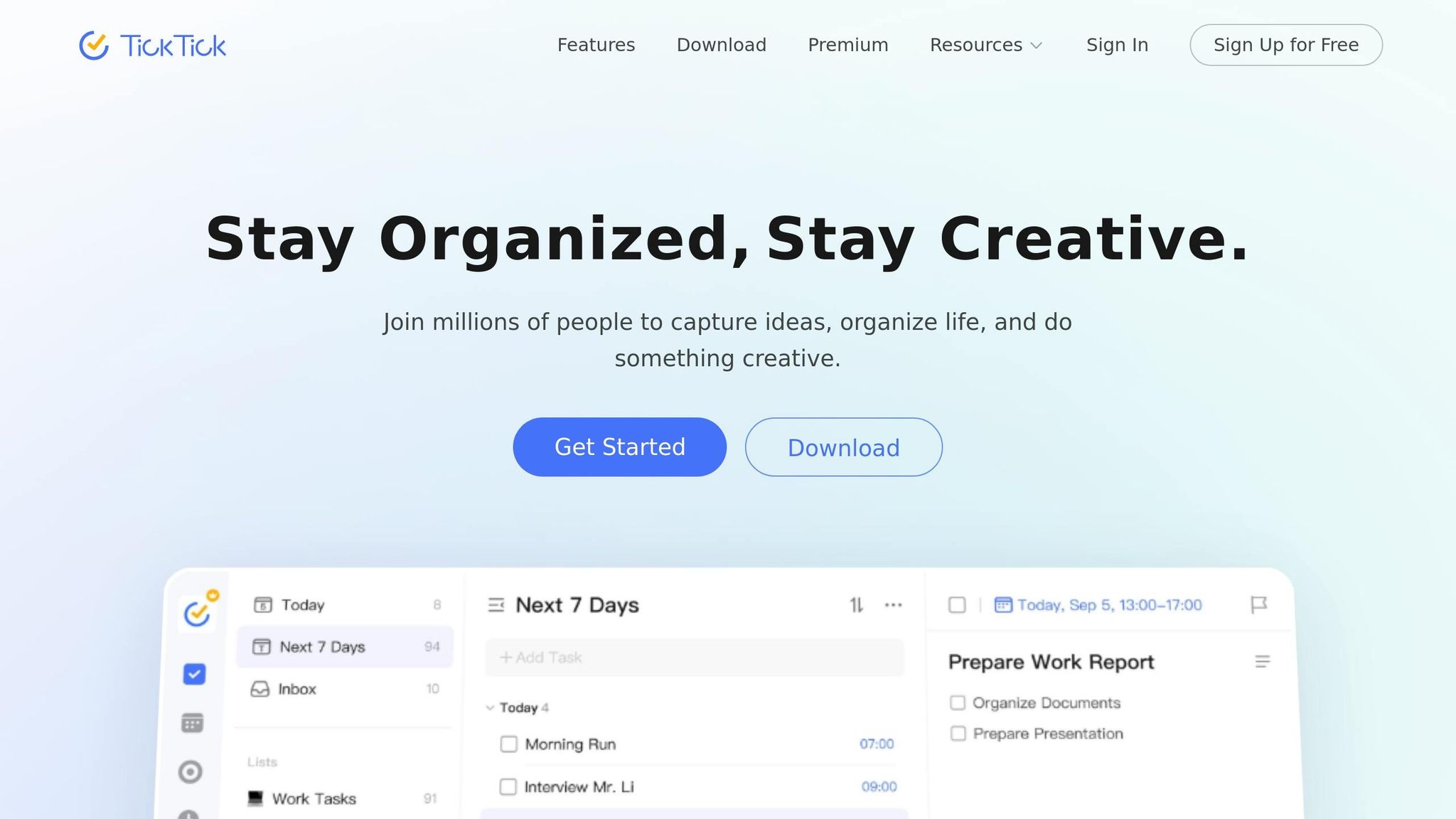Click the user avatar with premium badge

coord(198,612)
